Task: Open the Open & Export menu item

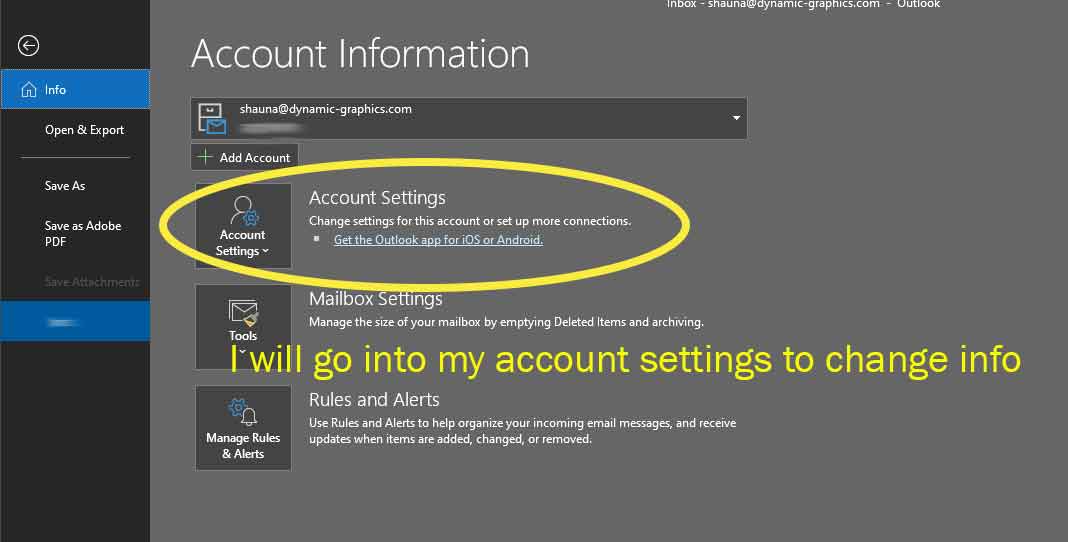Action: click(x=84, y=130)
